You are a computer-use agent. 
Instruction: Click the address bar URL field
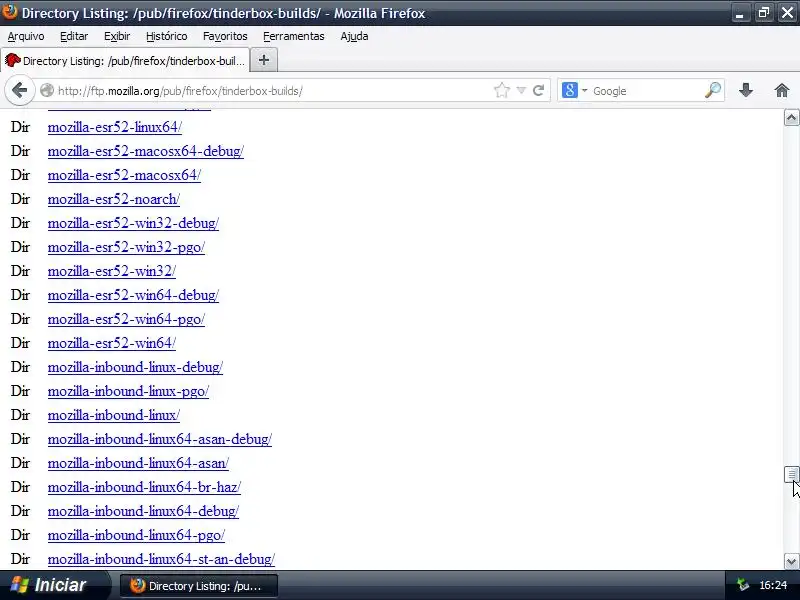273,91
